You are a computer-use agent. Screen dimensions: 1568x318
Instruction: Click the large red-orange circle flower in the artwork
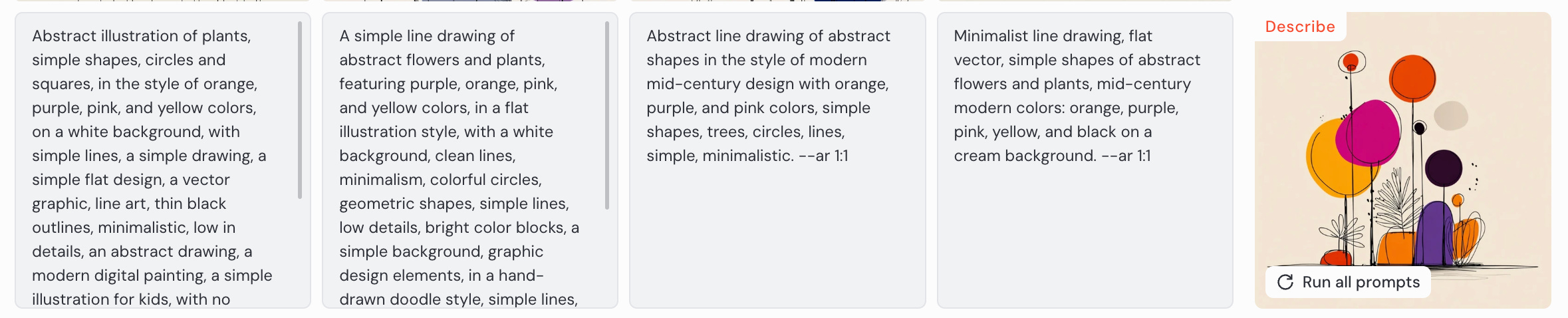1413,78
